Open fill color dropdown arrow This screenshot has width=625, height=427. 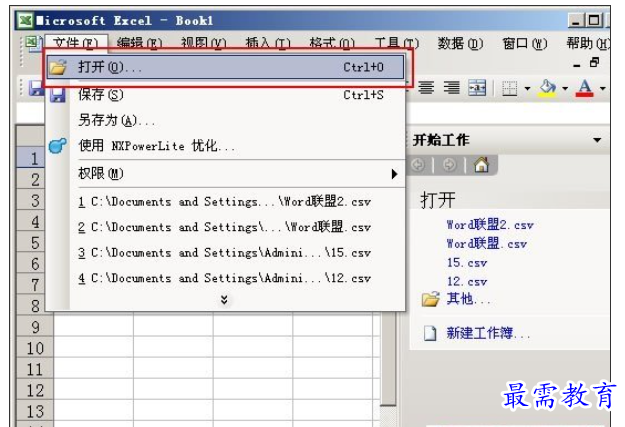[x=565, y=88]
